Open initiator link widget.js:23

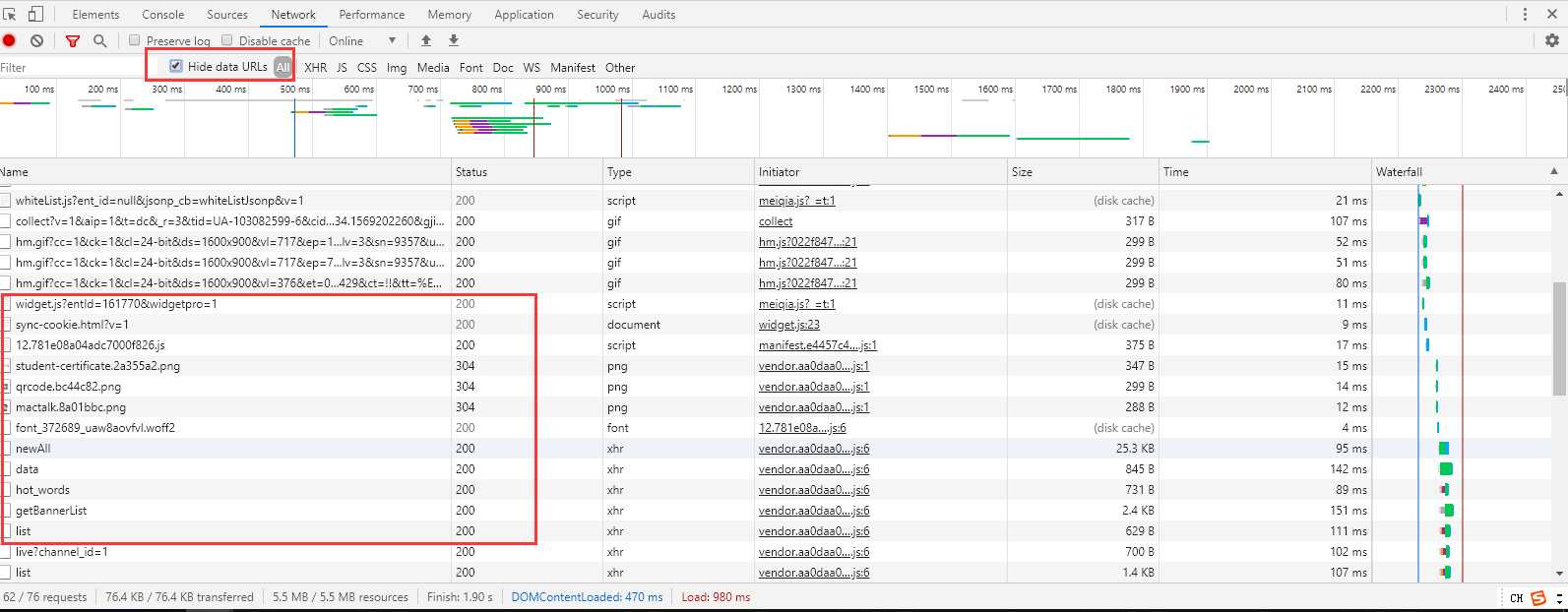coord(789,325)
